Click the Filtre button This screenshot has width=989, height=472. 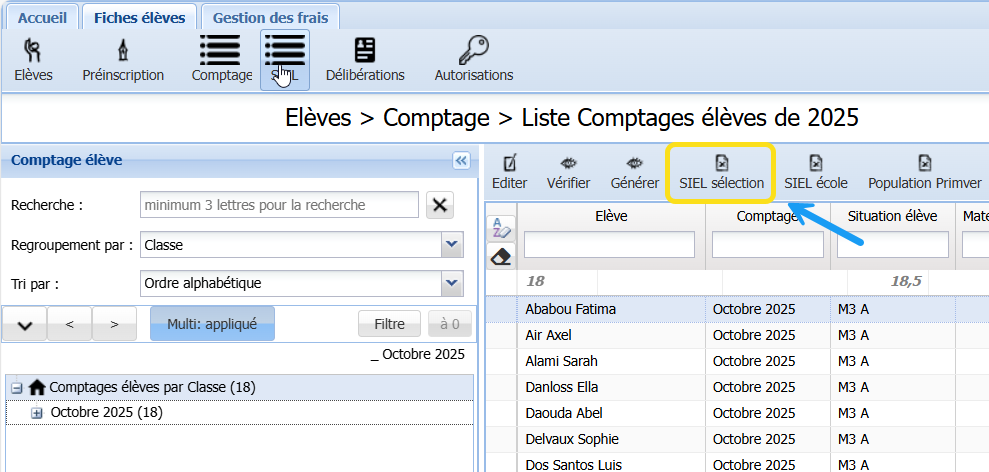tap(389, 324)
